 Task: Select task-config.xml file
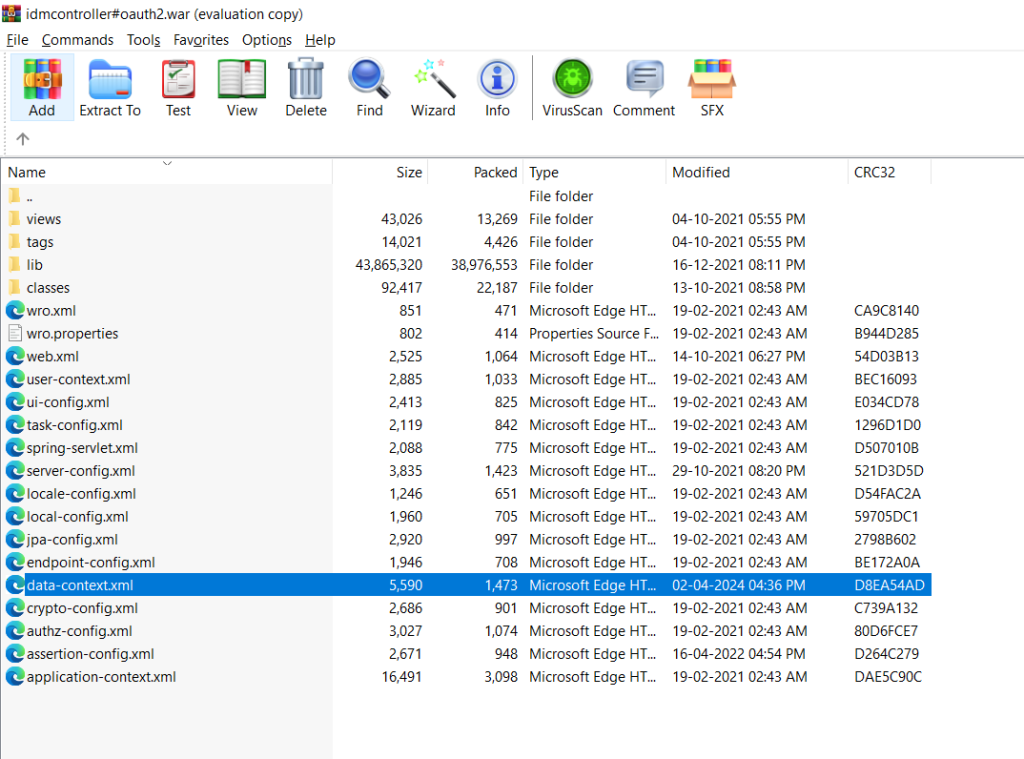pyautogui.click(x=74, y=425)
